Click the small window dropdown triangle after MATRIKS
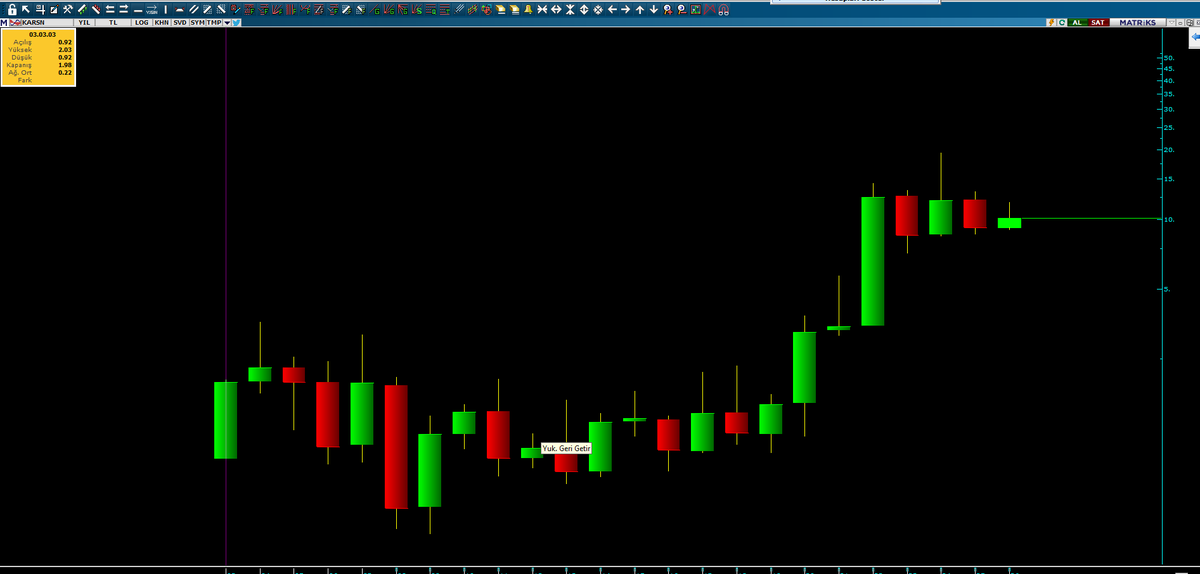The height and width of the screenshot is (574, 1200). tap(1172, 22)
